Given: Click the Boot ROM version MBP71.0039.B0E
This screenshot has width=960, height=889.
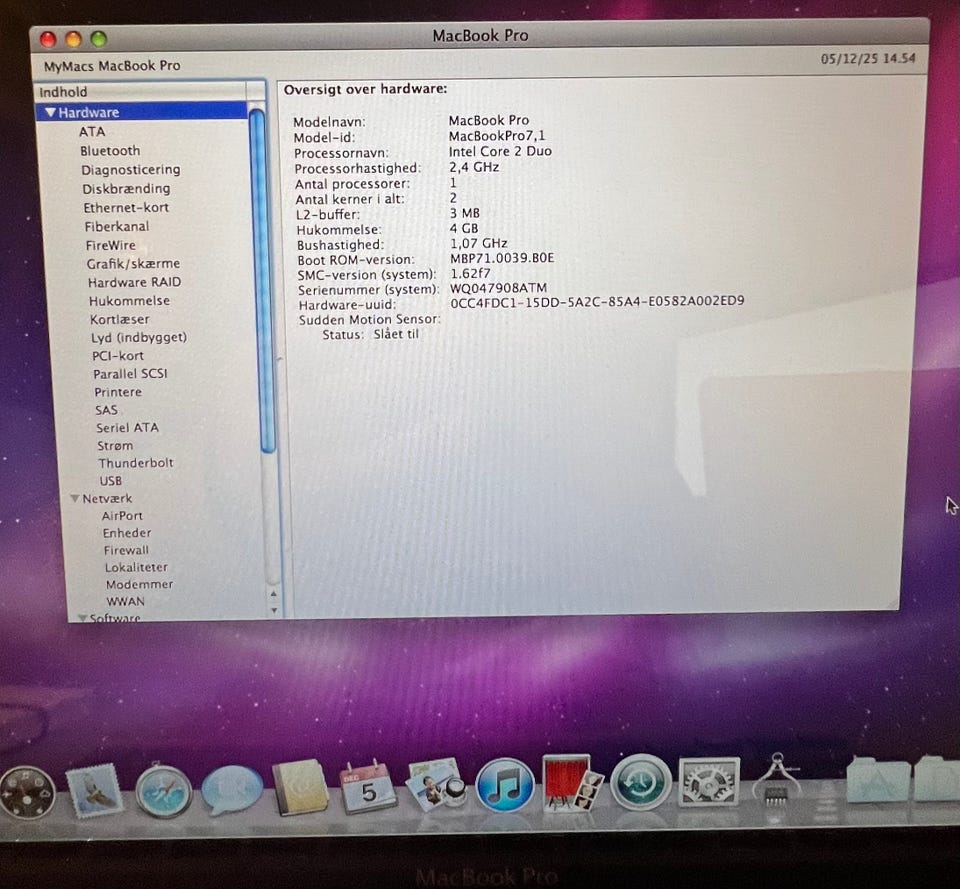Looking at the screenshot, I should [x=502, y=258].
